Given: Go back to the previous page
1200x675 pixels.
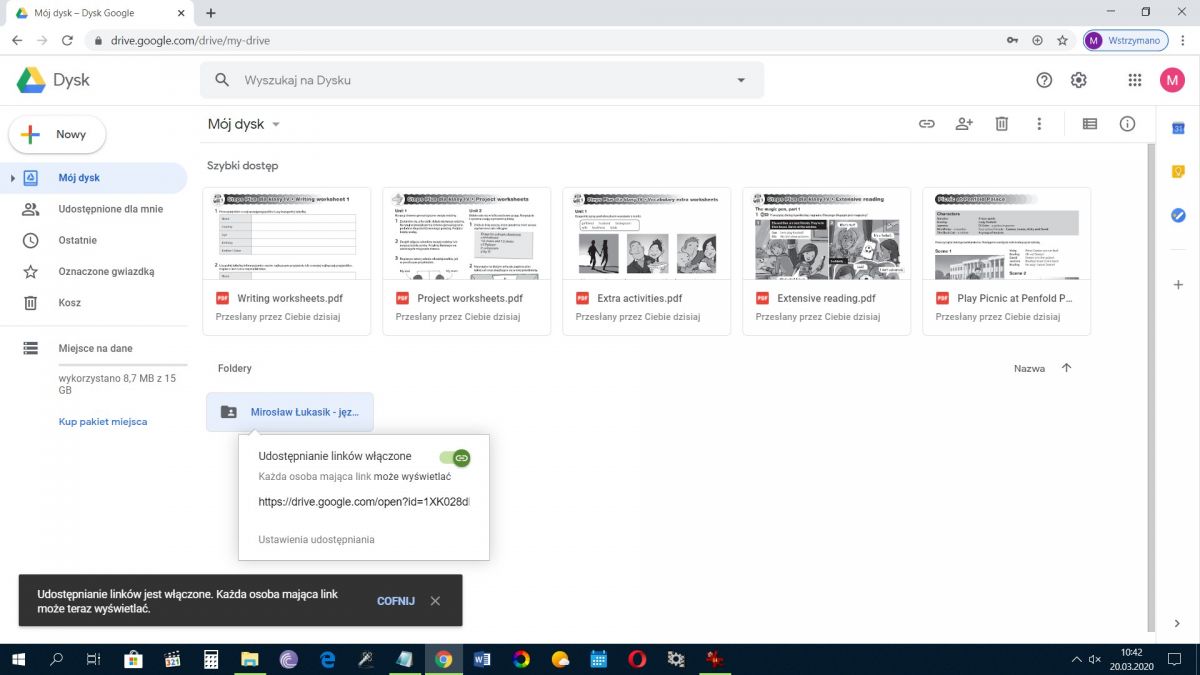Looking at the screenshot, I should coord(17,40).
